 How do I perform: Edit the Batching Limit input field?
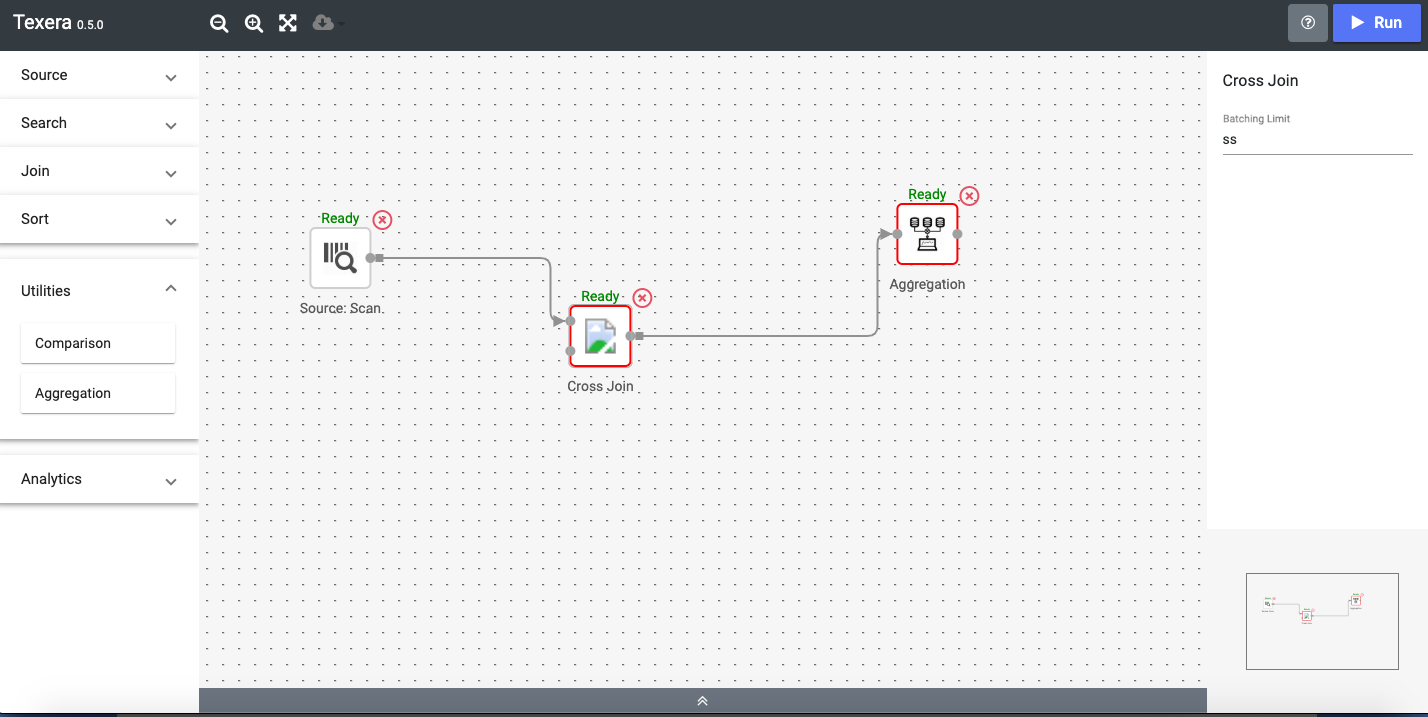click(1317, 139)
